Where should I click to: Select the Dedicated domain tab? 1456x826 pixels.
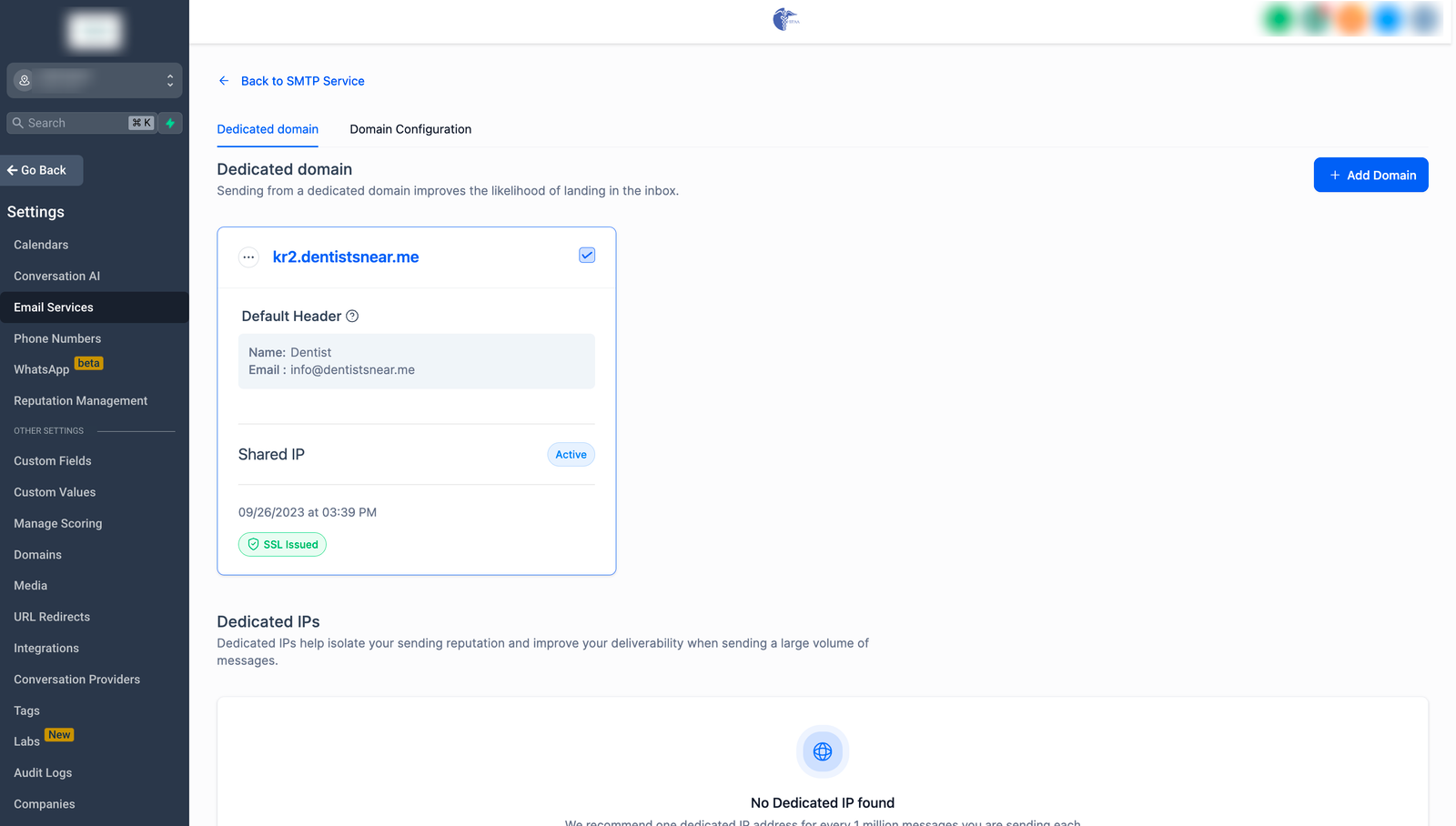[268, 129]
